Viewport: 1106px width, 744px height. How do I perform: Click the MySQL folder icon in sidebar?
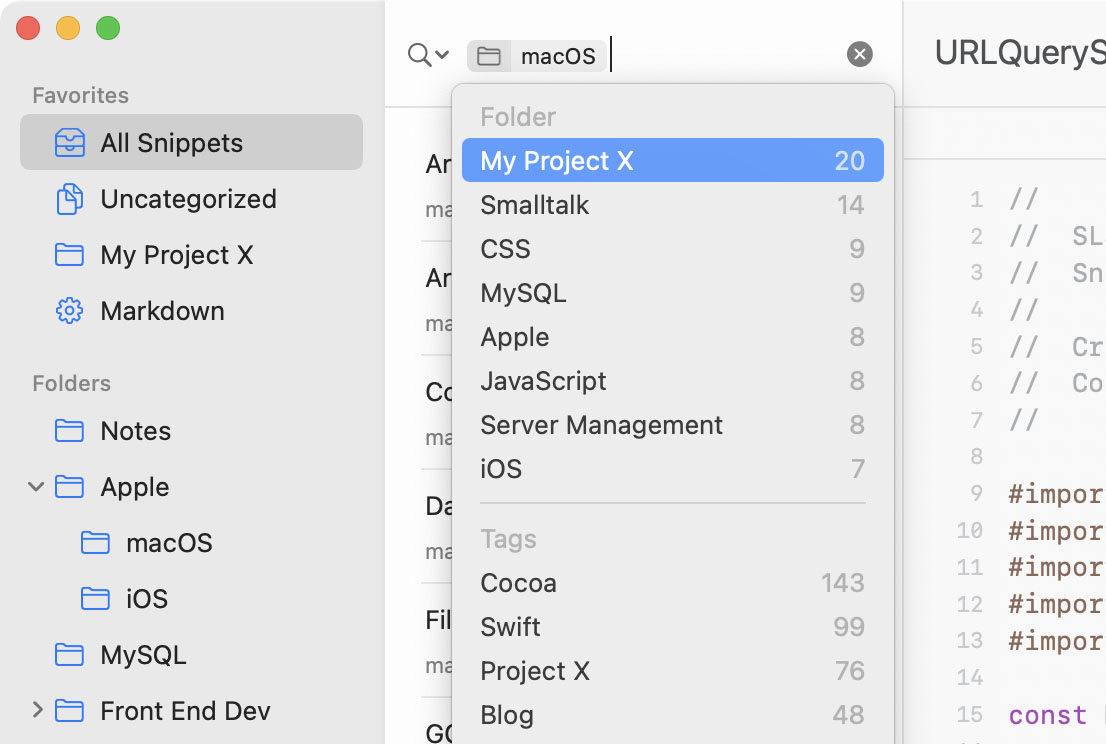click(x=69, y=654)
